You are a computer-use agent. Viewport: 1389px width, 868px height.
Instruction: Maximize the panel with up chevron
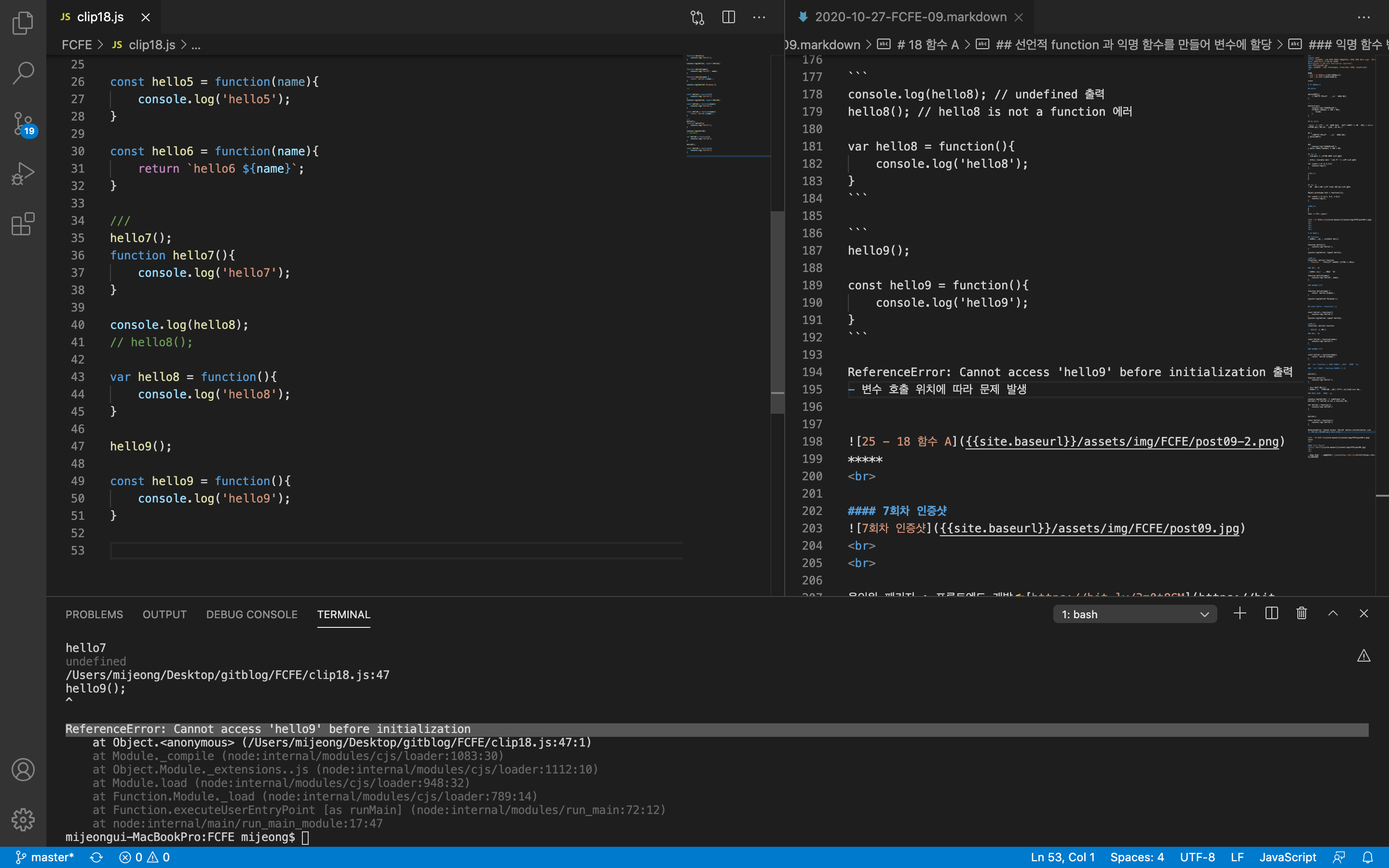1333,614
